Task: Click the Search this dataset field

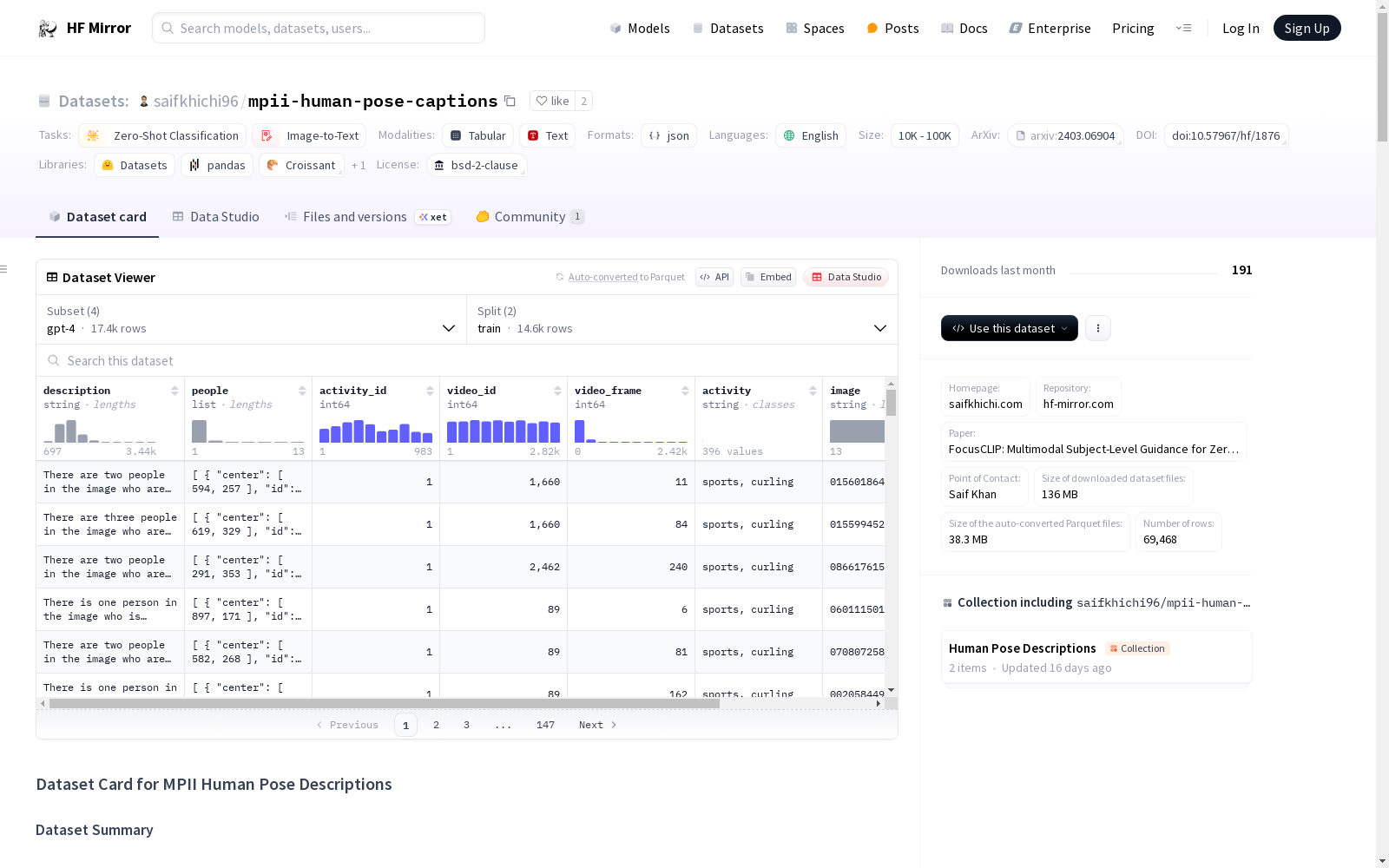Action: point(467,361)
